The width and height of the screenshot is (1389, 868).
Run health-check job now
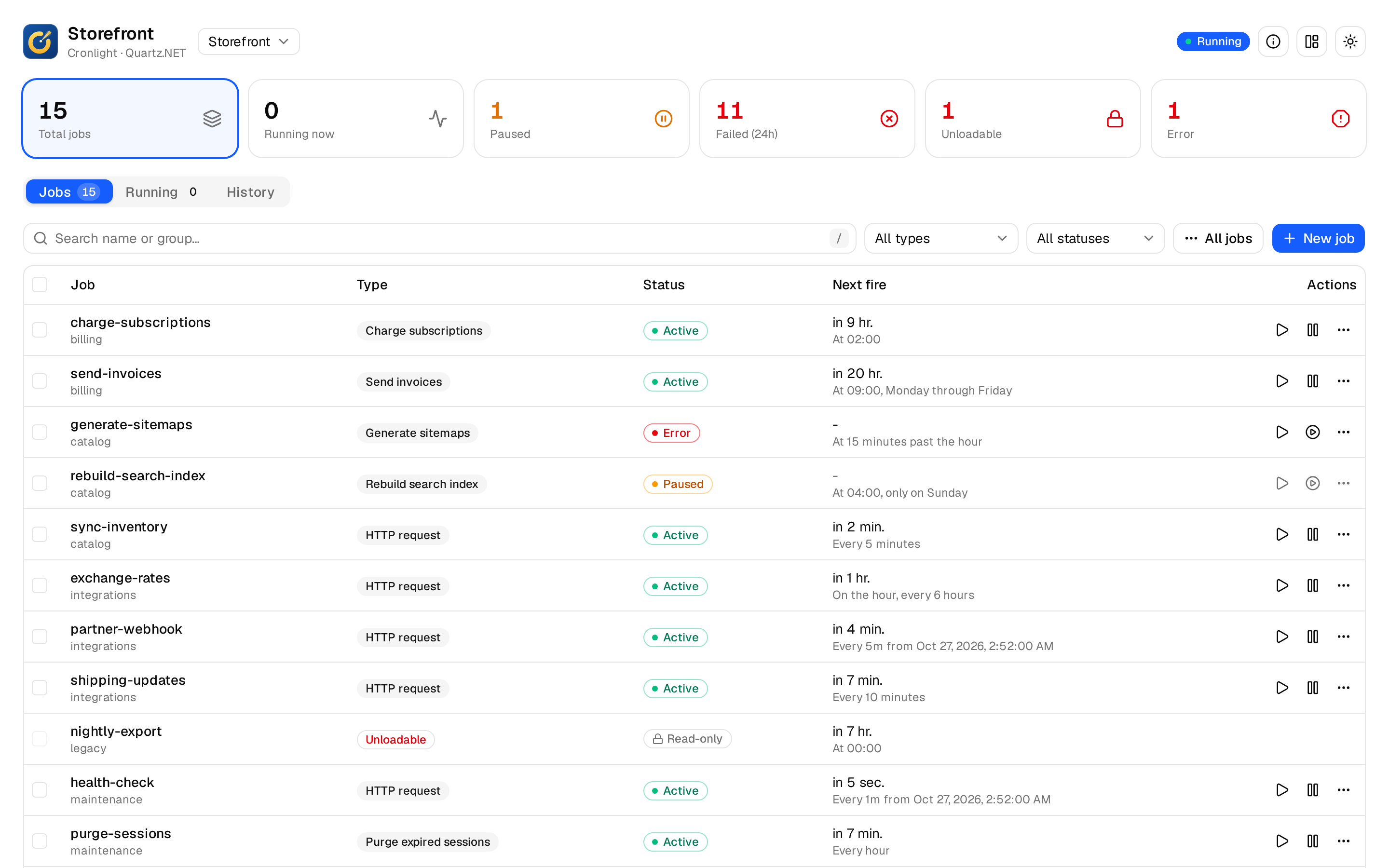pos(1281,790)
